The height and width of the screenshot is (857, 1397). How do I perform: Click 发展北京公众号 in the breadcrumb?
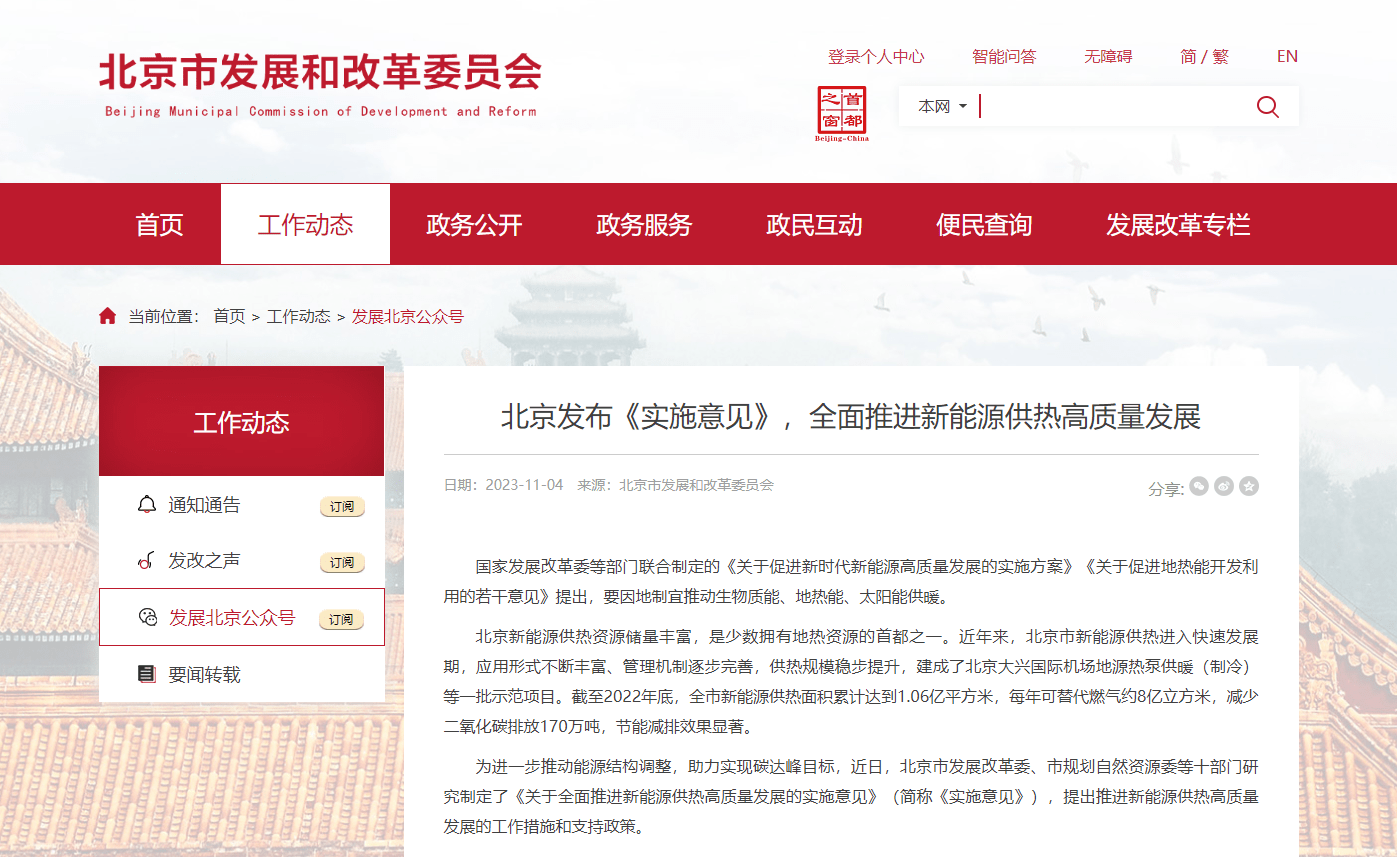click(x=408, y=316)
